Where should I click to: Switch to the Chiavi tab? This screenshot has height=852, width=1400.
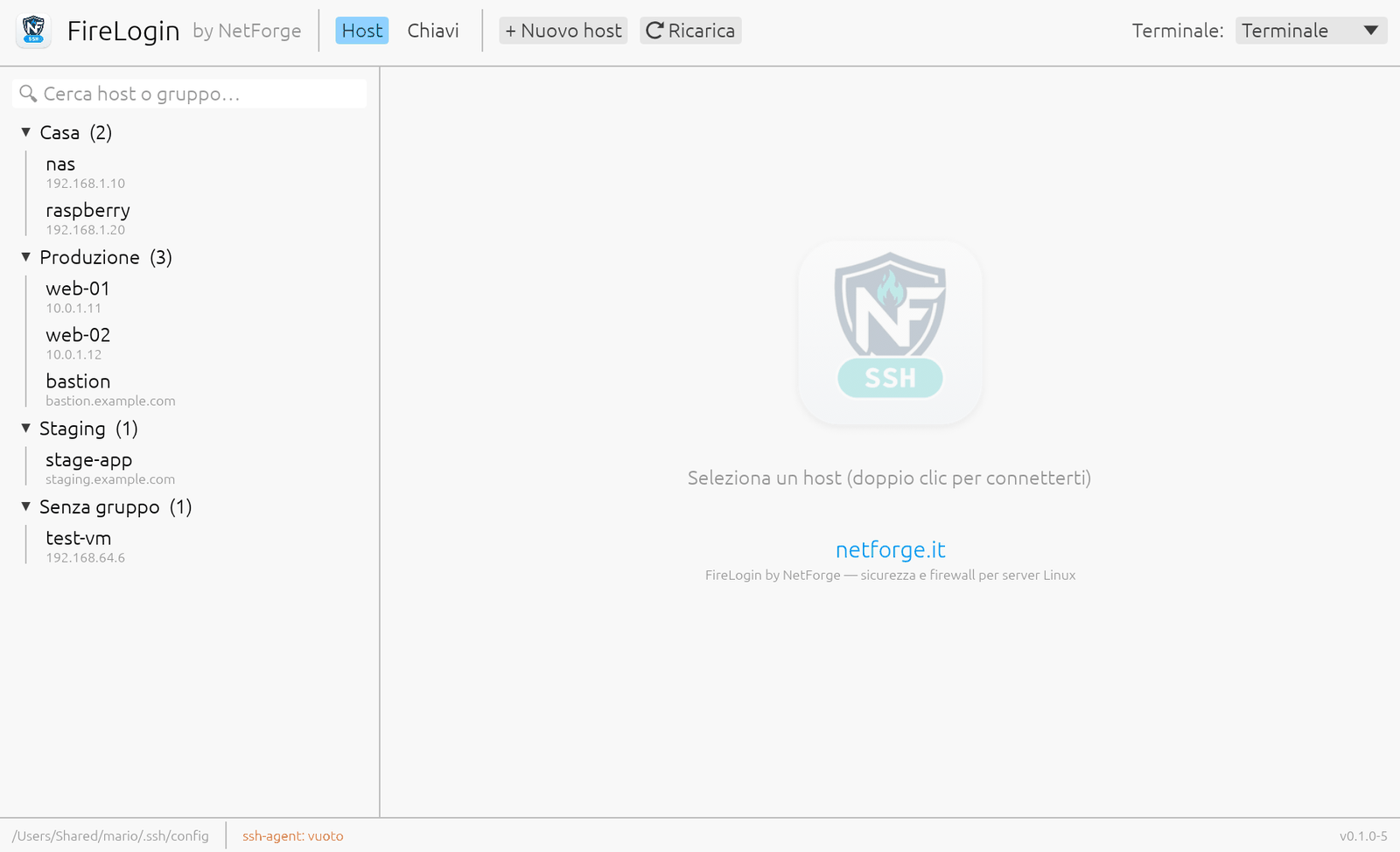point(433,31)
